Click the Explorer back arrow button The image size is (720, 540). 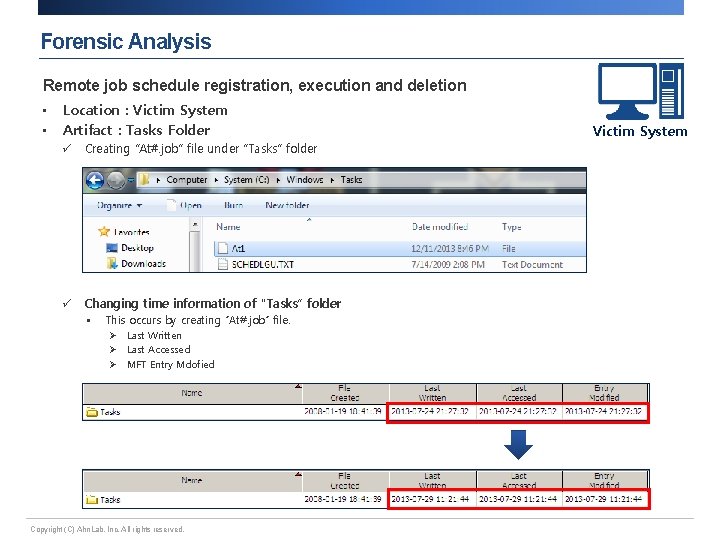coord(95,180)
